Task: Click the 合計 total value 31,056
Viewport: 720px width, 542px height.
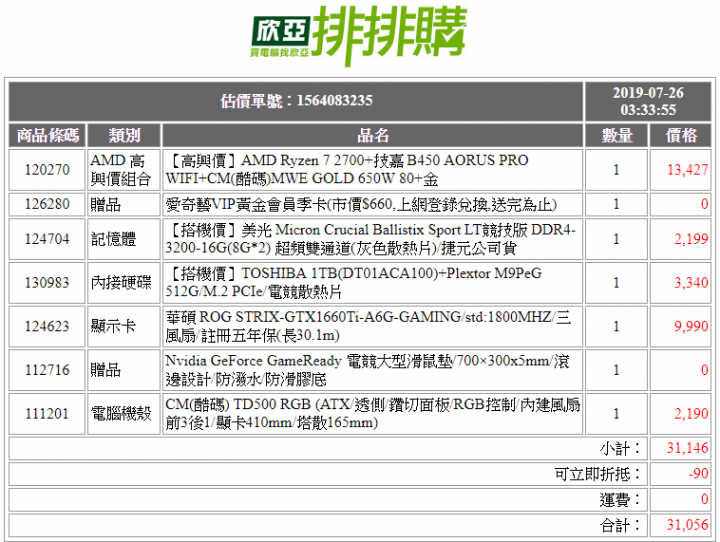Action: [687, 525]
